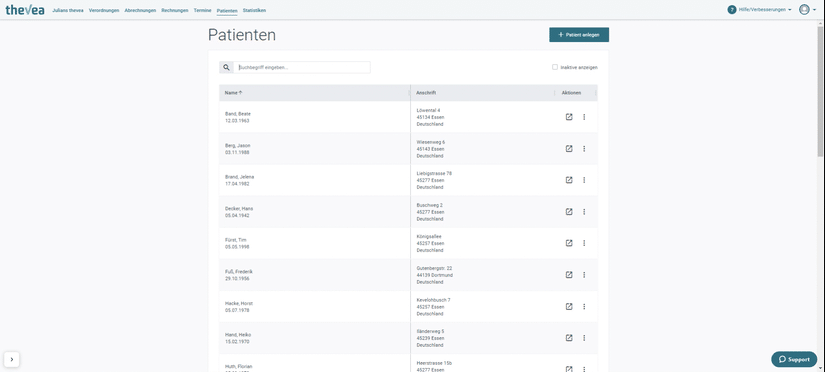Open Hand, Heiko's patient record icon
825x372 pixels.
coord(569,338)
